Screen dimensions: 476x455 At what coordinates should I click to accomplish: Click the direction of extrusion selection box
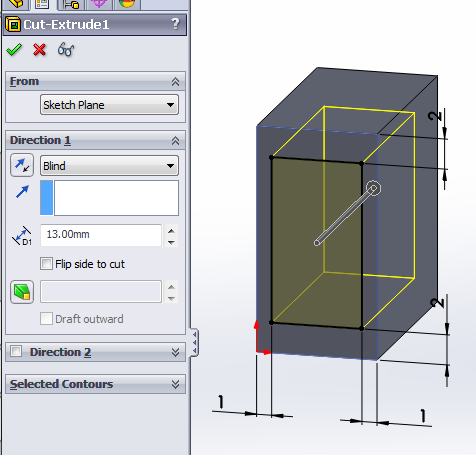(x=109, y=198)
